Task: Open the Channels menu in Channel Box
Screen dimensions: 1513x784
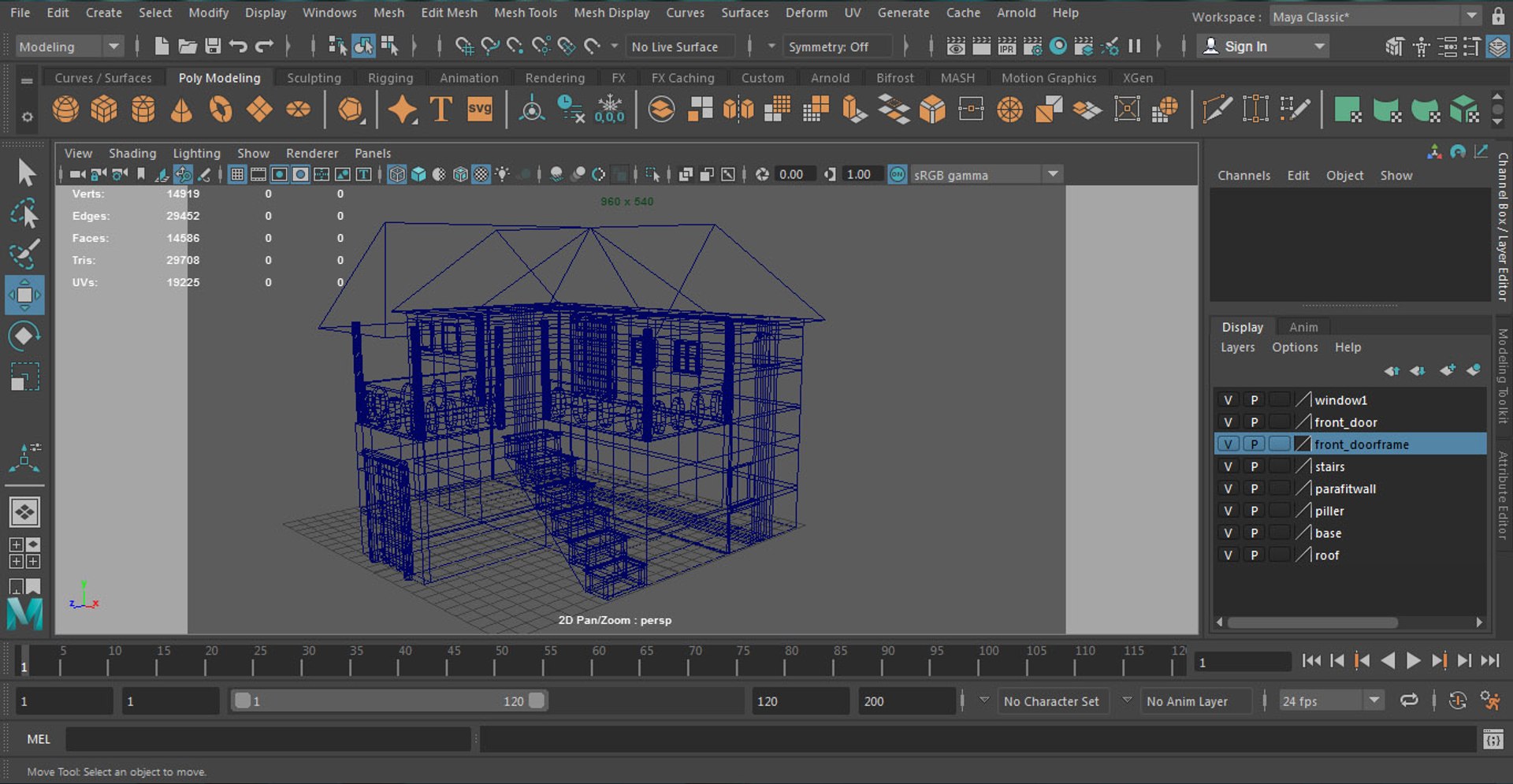Action: click(x=1243, y=175)
